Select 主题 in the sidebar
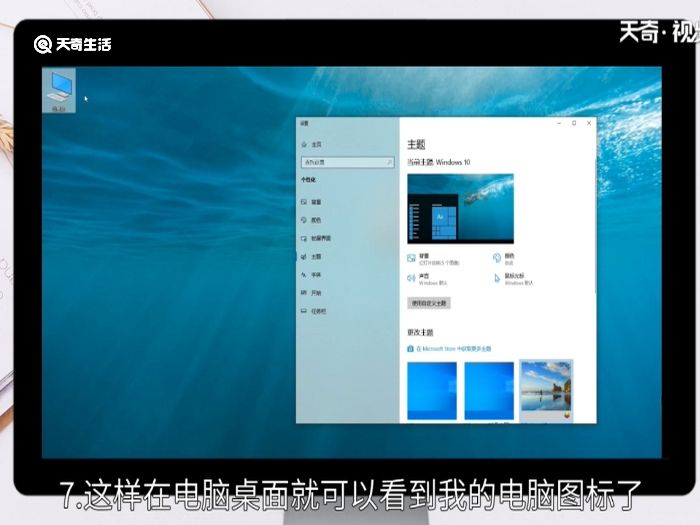700x525 pixels. 312,257
